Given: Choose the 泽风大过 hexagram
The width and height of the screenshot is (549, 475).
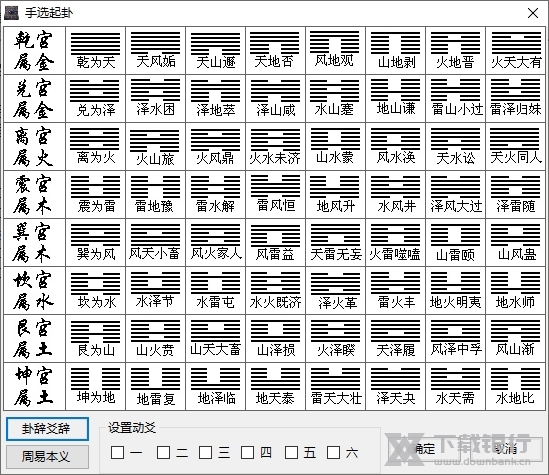Looking at the screenshot, I should point(455,195).
